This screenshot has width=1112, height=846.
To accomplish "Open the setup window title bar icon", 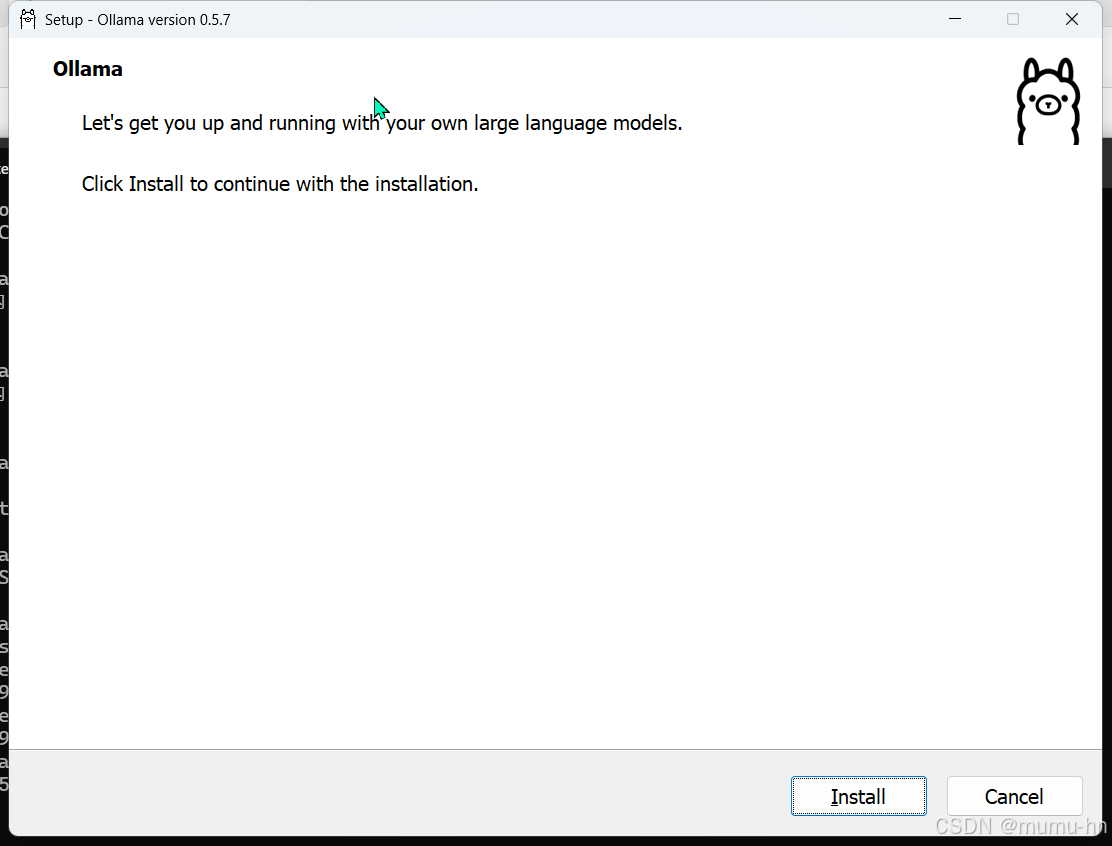I will [x=28, y=19].
